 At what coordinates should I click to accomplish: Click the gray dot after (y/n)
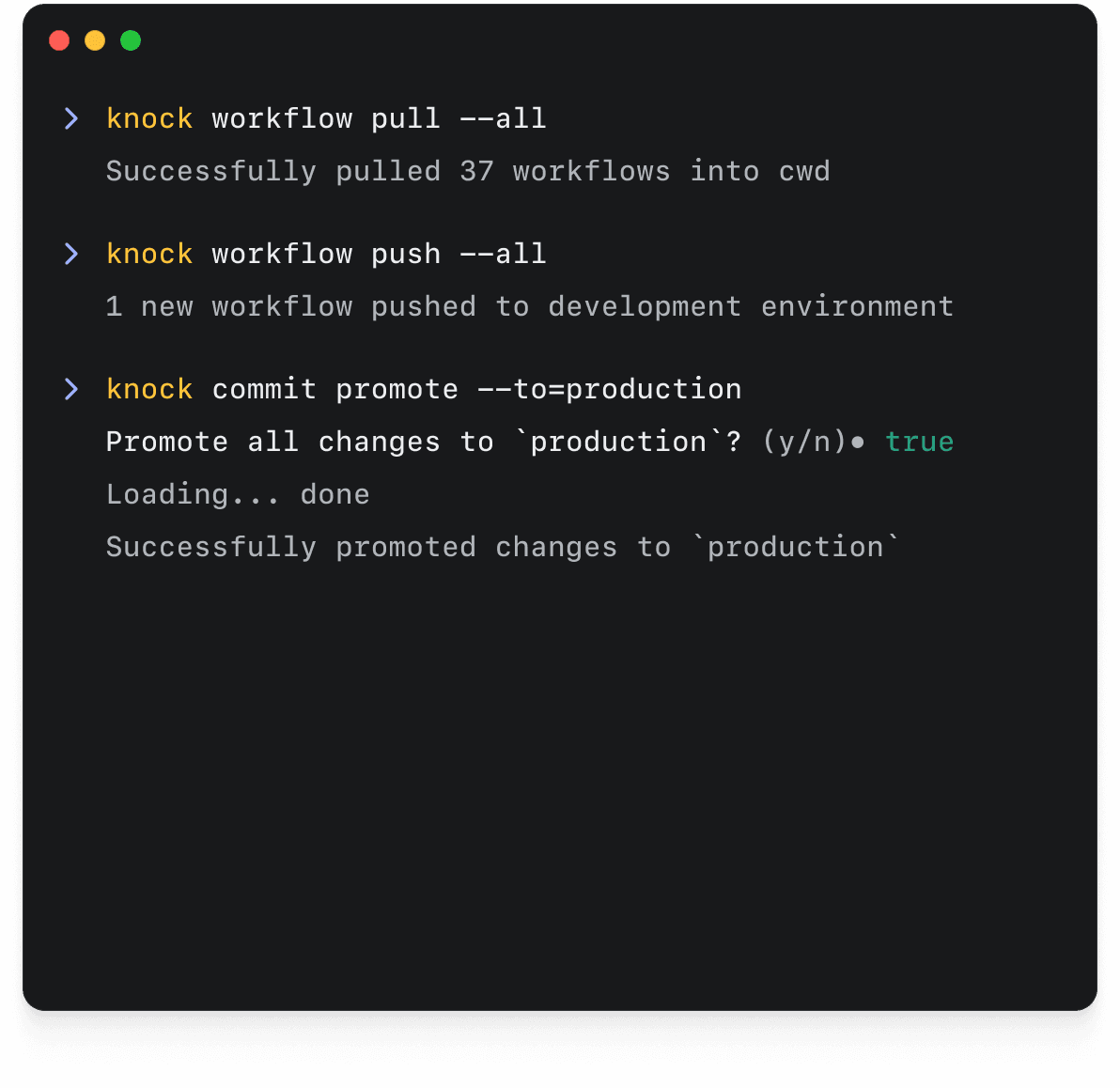pyautogui.click(x=858, y=443)
